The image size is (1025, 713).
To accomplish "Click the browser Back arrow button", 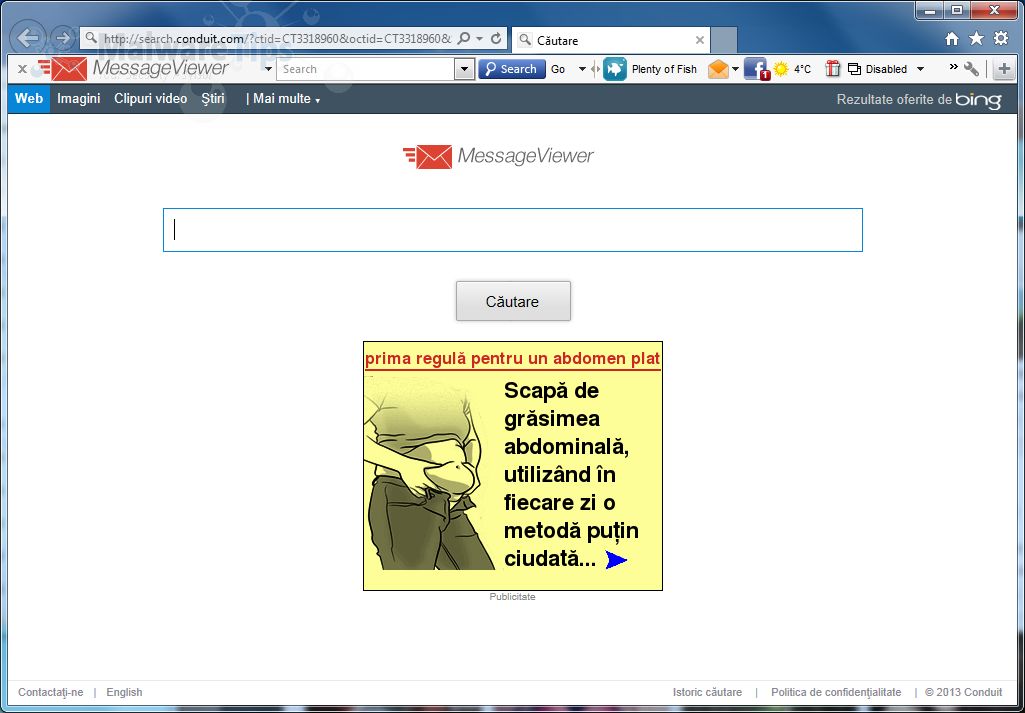I will point(27,38).
